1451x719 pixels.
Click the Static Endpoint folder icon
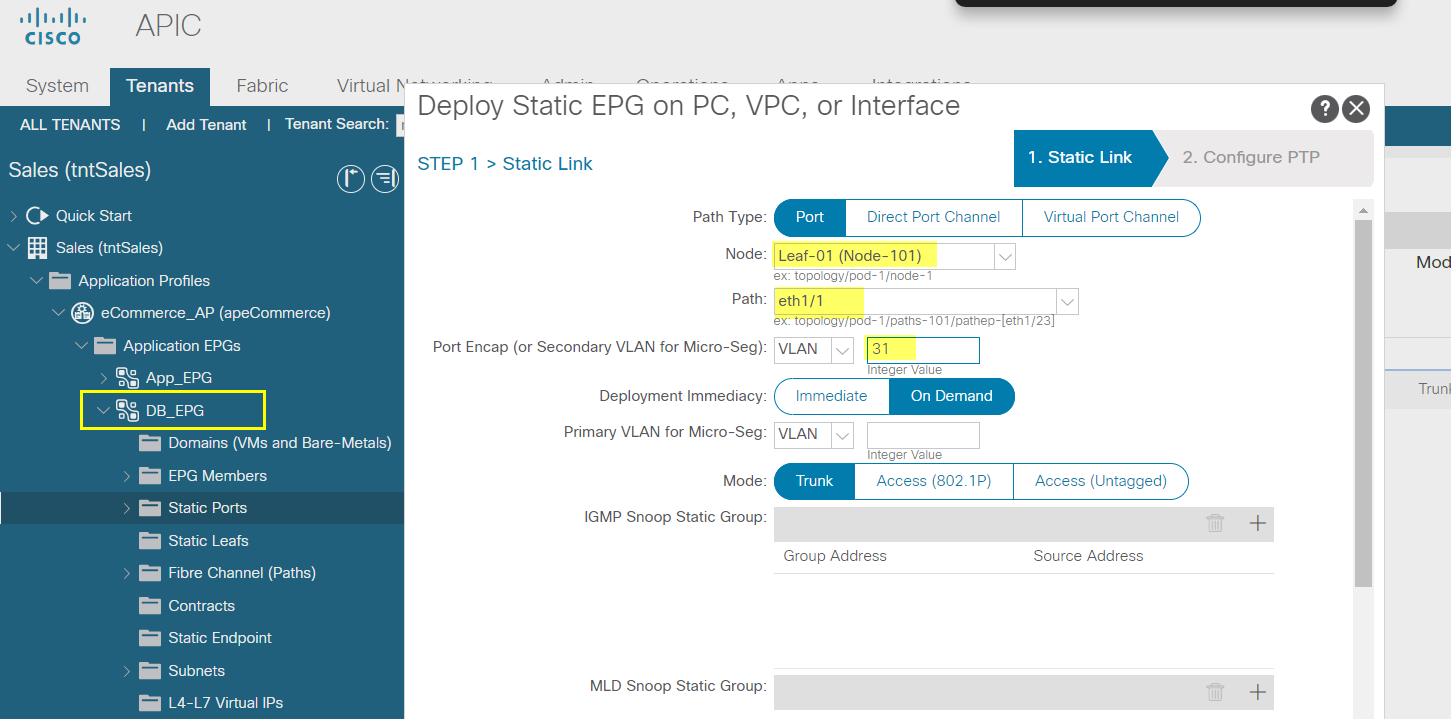point(150,638)
